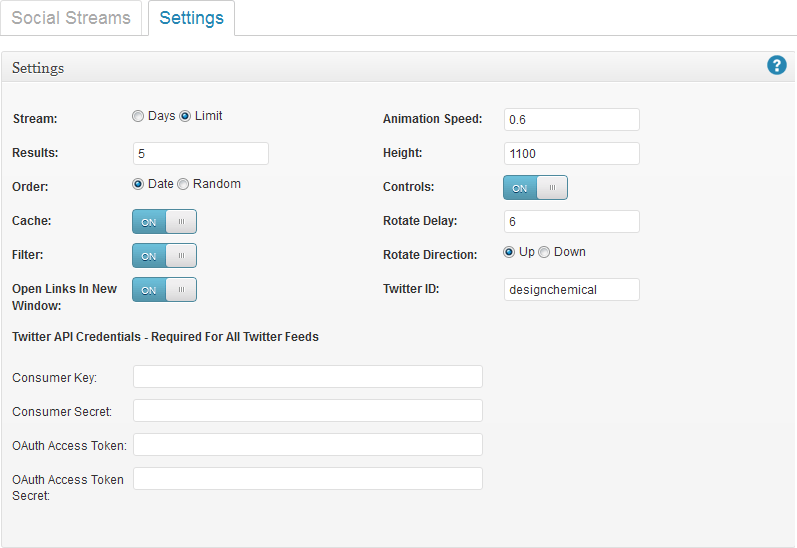Open the blue help question-mark icon

[776, 66]
